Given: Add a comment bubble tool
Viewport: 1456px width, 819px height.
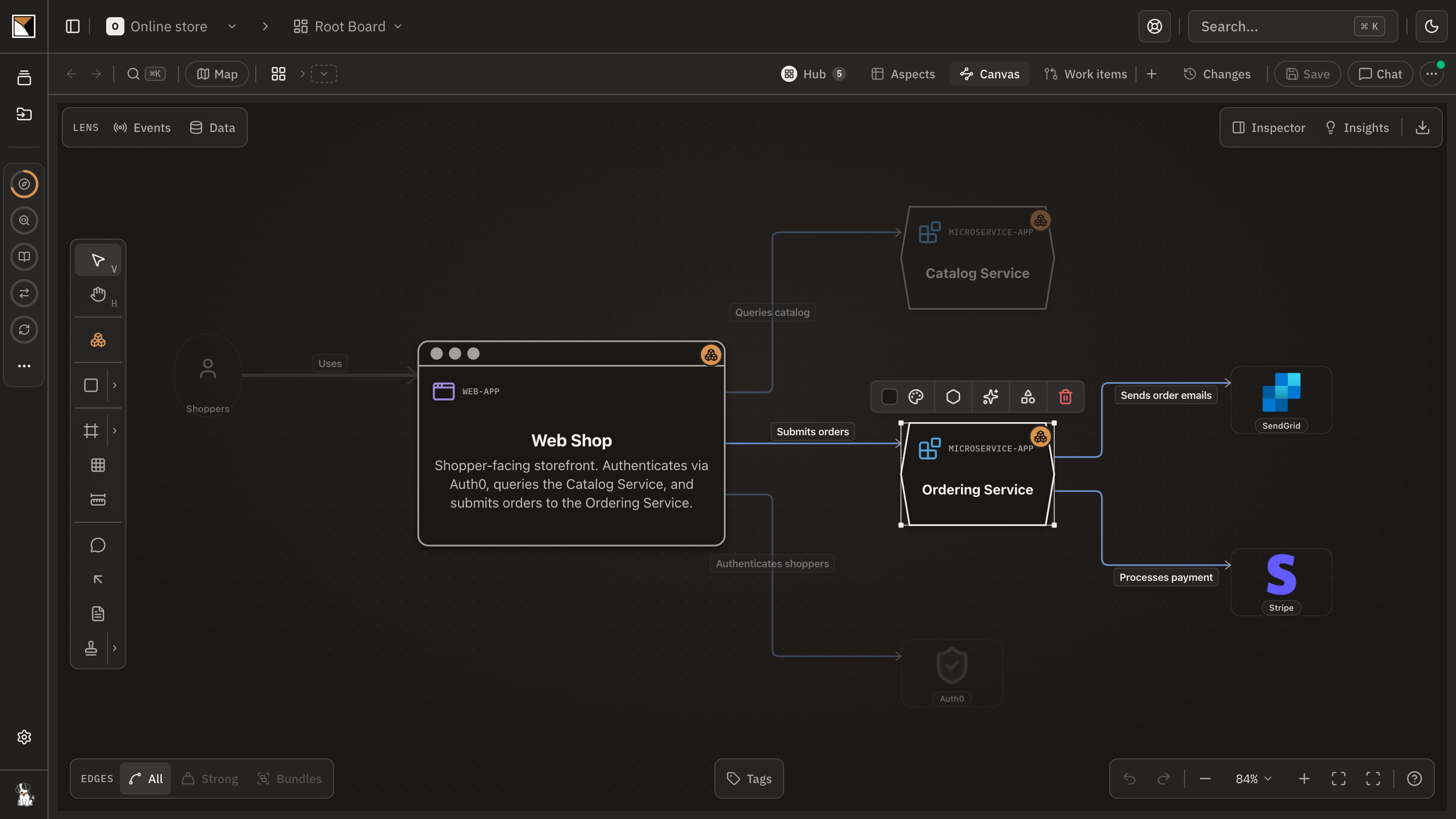Looking at the screenshot, I should tap(98, 545).
